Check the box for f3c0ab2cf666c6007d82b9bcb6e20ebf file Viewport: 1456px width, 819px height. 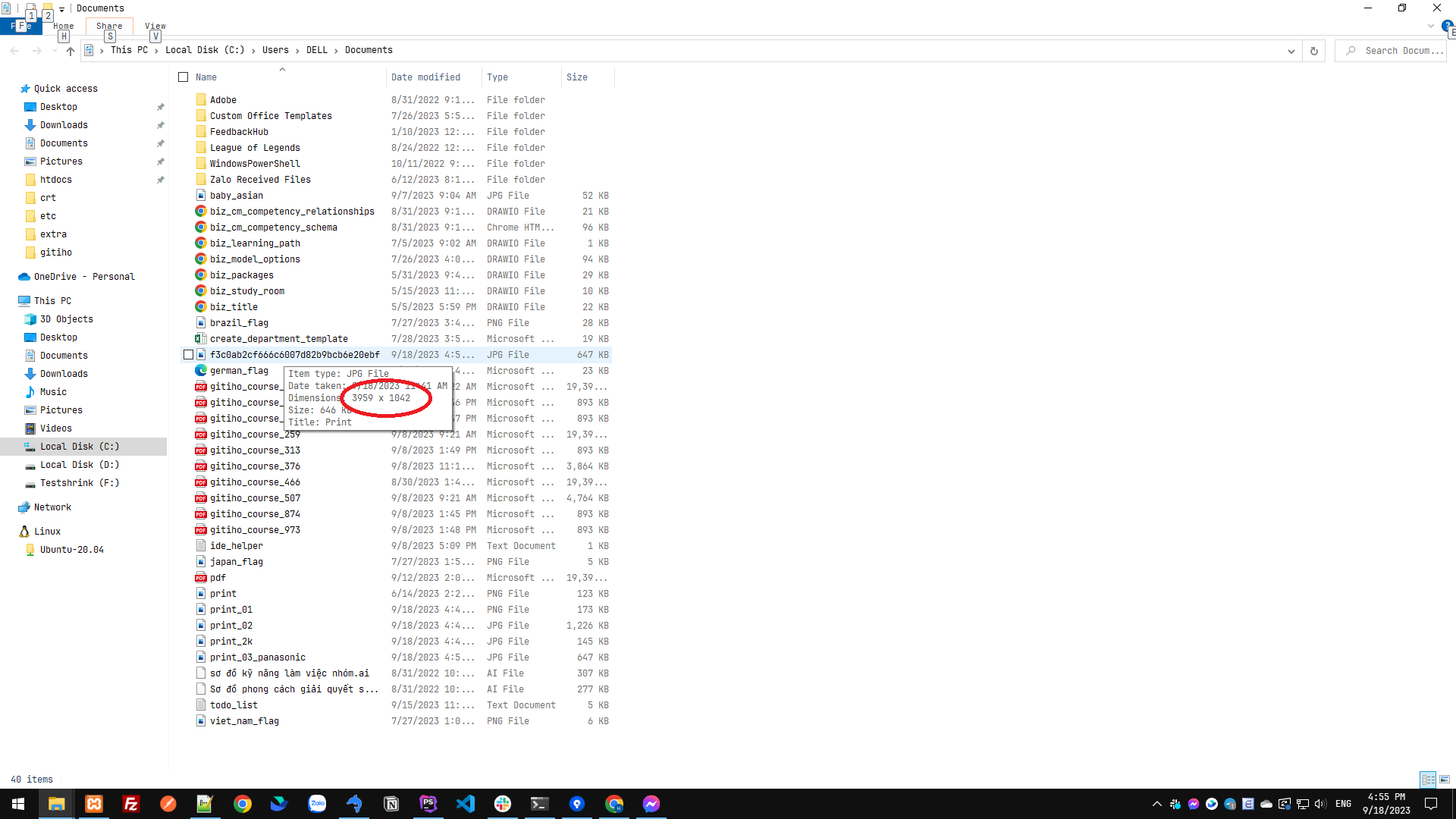pyautogui.click(x=188, y=355)
